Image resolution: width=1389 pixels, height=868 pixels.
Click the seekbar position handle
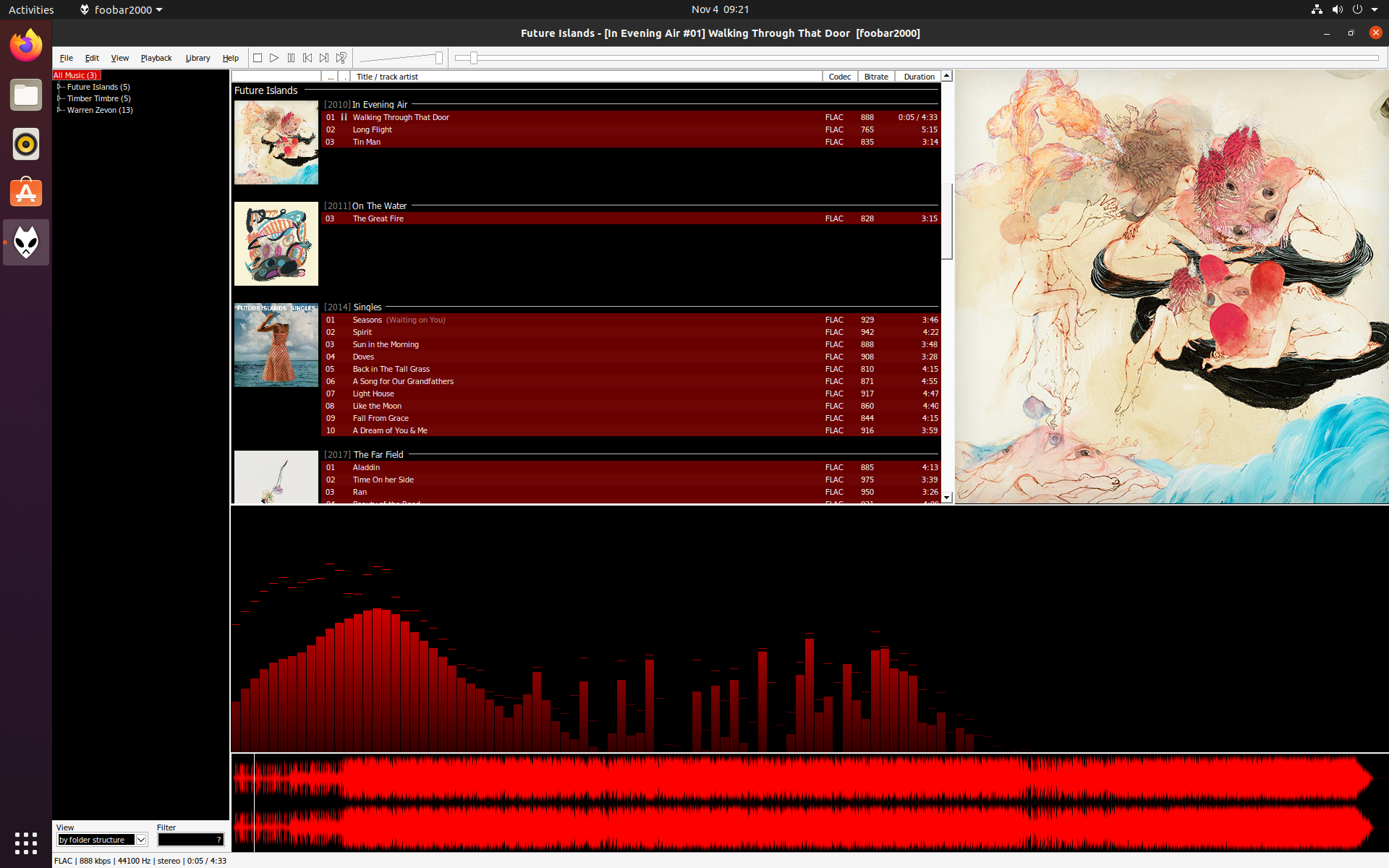[474, 58]
